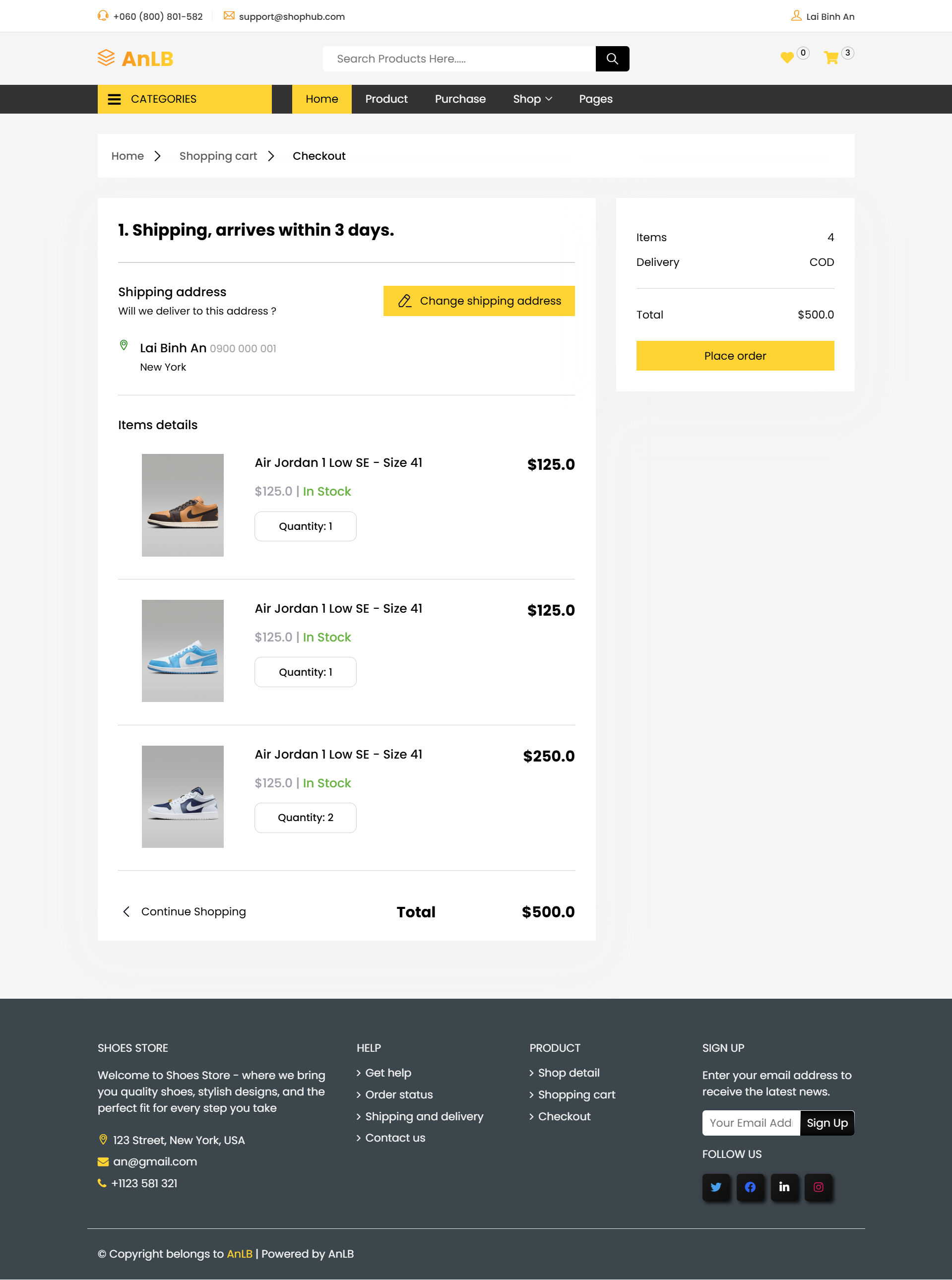Click the back chevron next to Continue Shopping
Screen dimensions: 952x1280
(x=126, y=911)
